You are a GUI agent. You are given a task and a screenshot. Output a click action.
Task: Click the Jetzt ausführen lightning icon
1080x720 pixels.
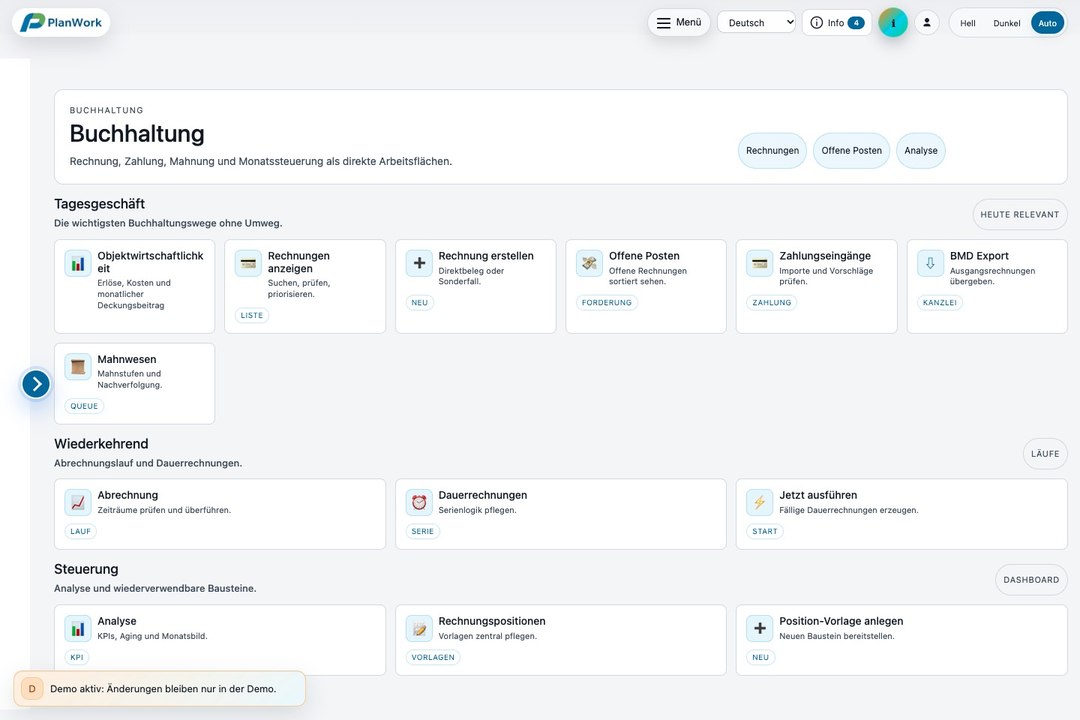pyautogui.click(x=760, y=502)
